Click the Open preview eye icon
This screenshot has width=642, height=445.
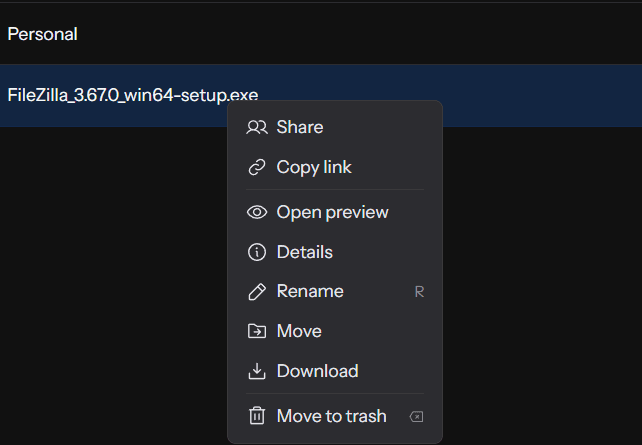pyautogui.click(x=257, y=212)
